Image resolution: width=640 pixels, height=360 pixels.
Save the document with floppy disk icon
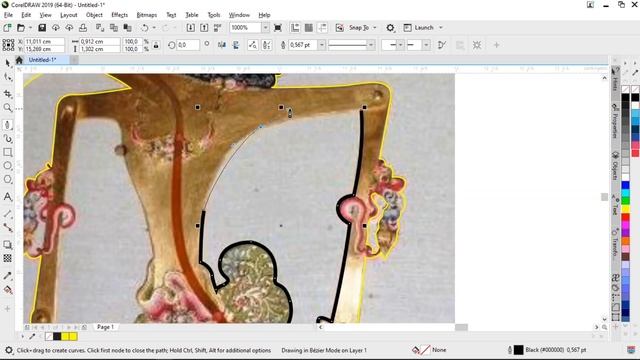click(x=42, y=28)
